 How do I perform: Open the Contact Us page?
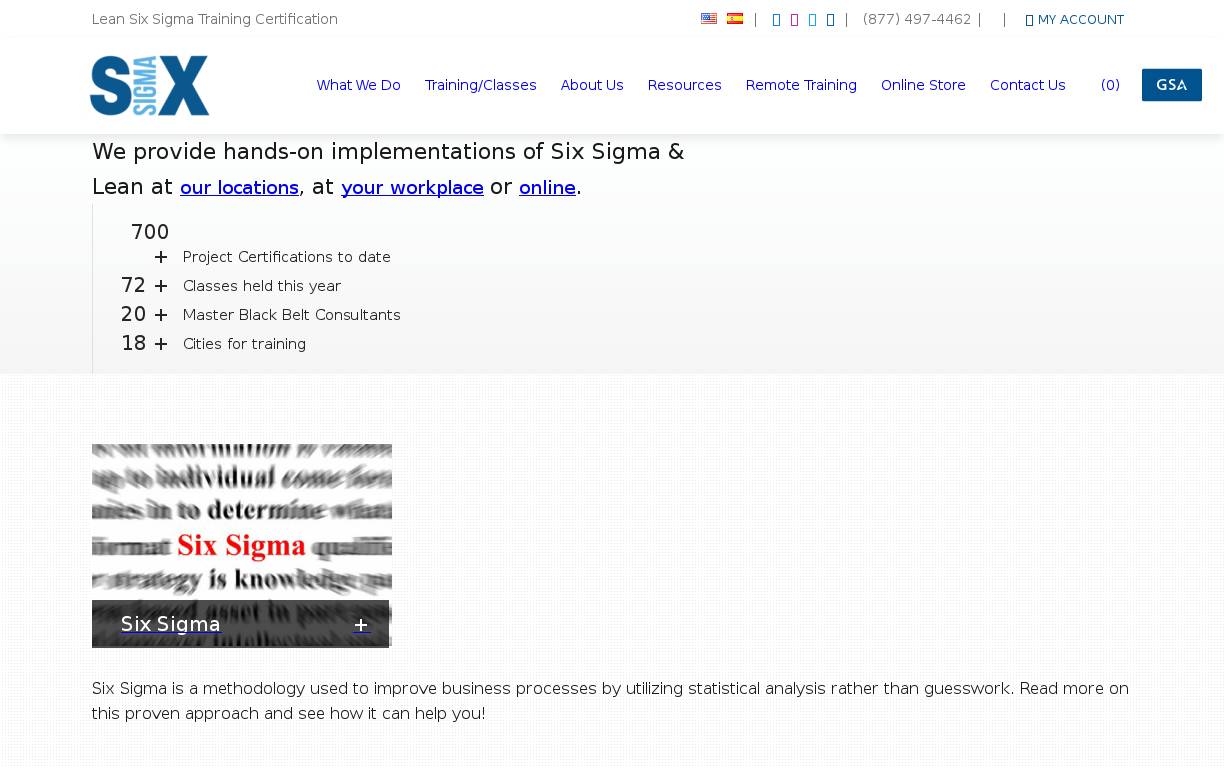tap(1027, 85)
